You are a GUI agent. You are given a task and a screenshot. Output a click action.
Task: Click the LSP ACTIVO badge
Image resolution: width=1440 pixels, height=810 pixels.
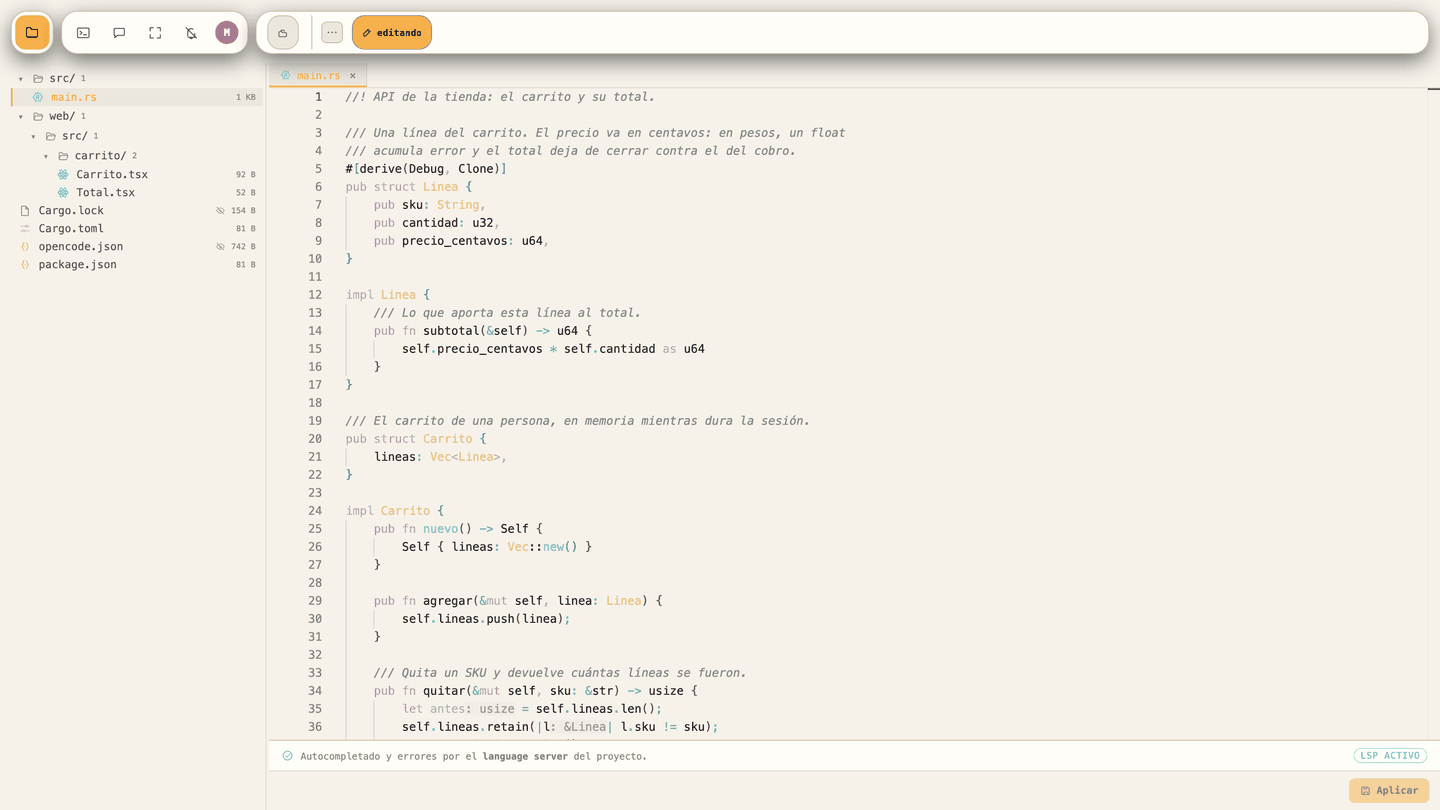tap(1390, 756)
